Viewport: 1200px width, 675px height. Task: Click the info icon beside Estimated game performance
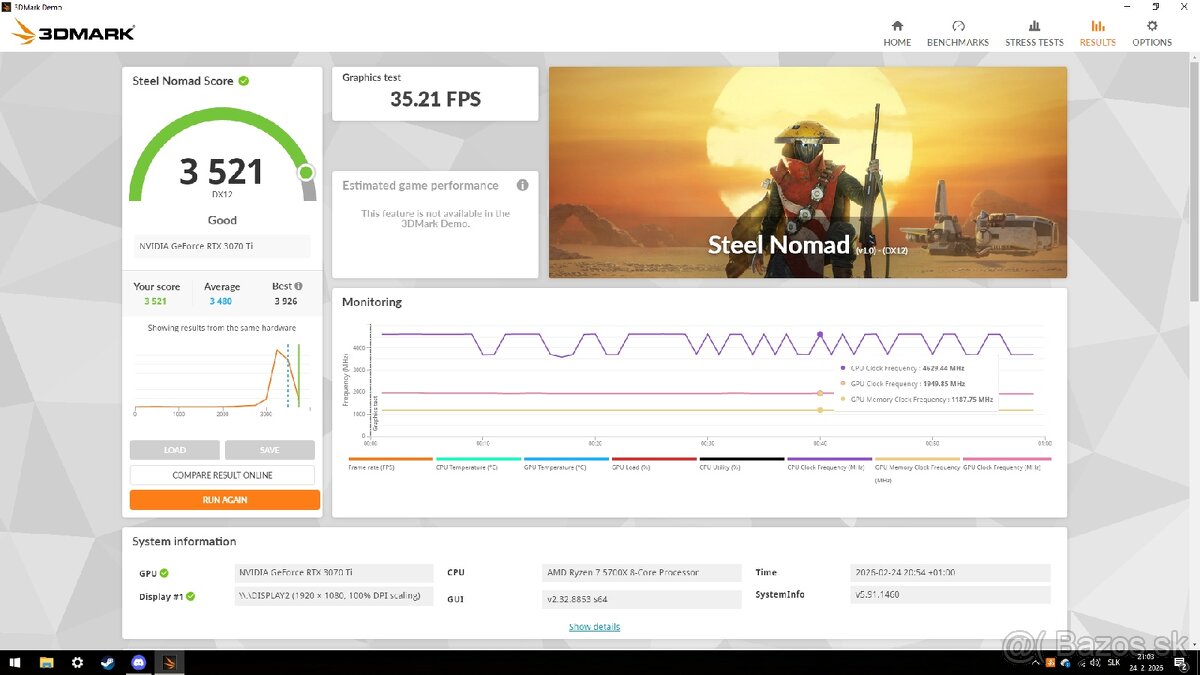[x=521, y=185]
